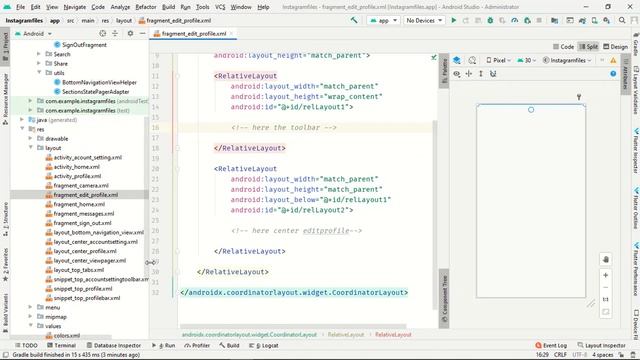Open the Build menu
The image size is (640, 360).
tap(168, 7)
